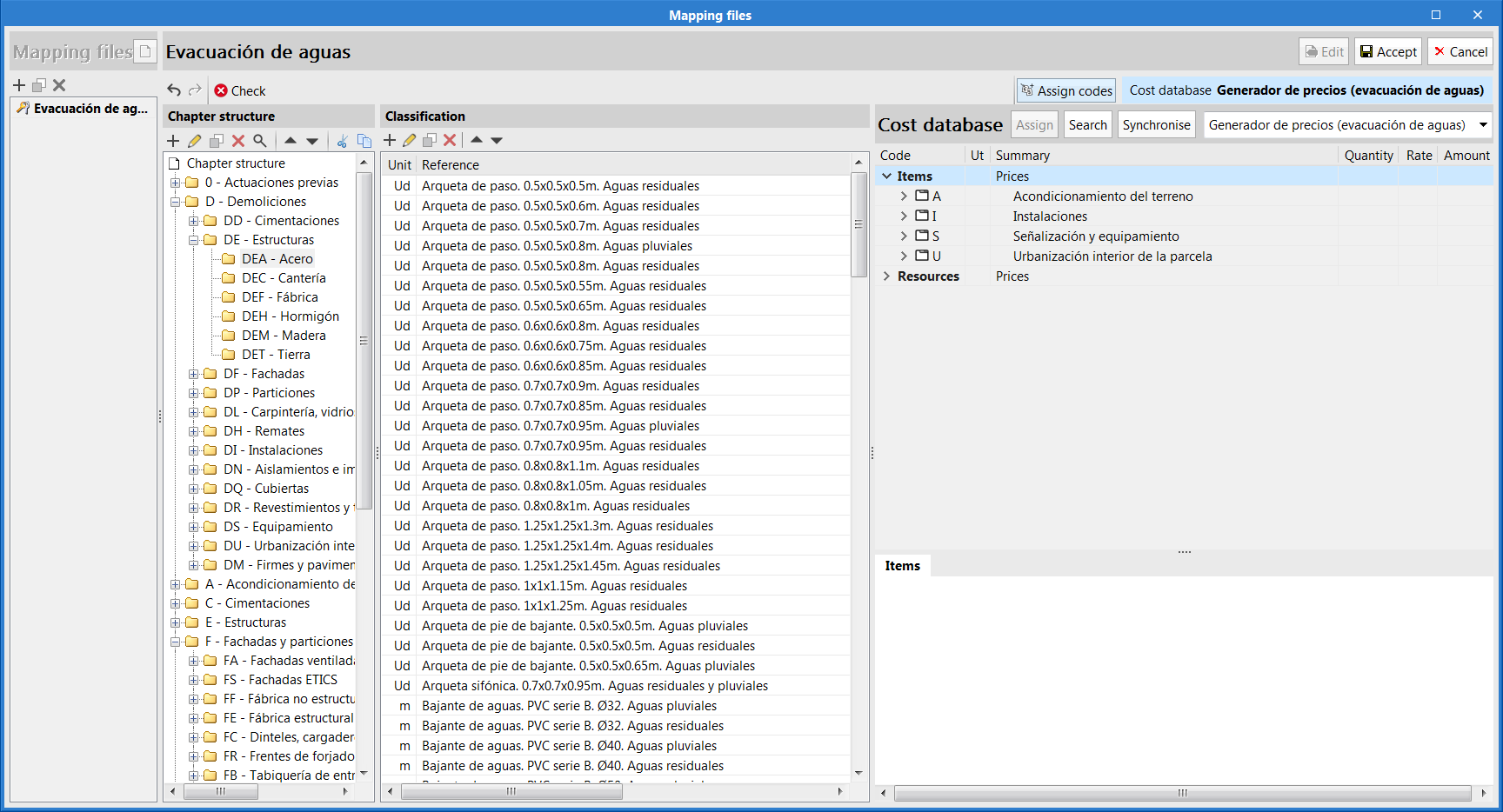Image resolution: width=1503 pixels, height=812 pixels.
Task: Run the Check validation
Action: 240,90
